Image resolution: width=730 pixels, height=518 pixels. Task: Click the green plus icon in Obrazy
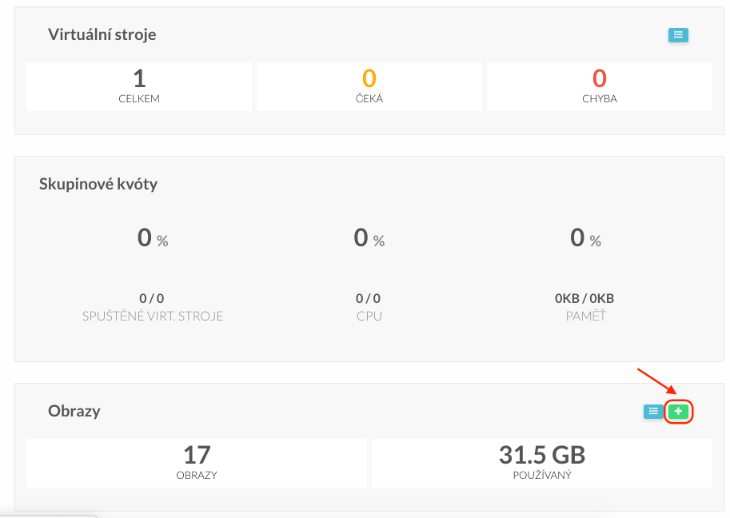[679, 411]
